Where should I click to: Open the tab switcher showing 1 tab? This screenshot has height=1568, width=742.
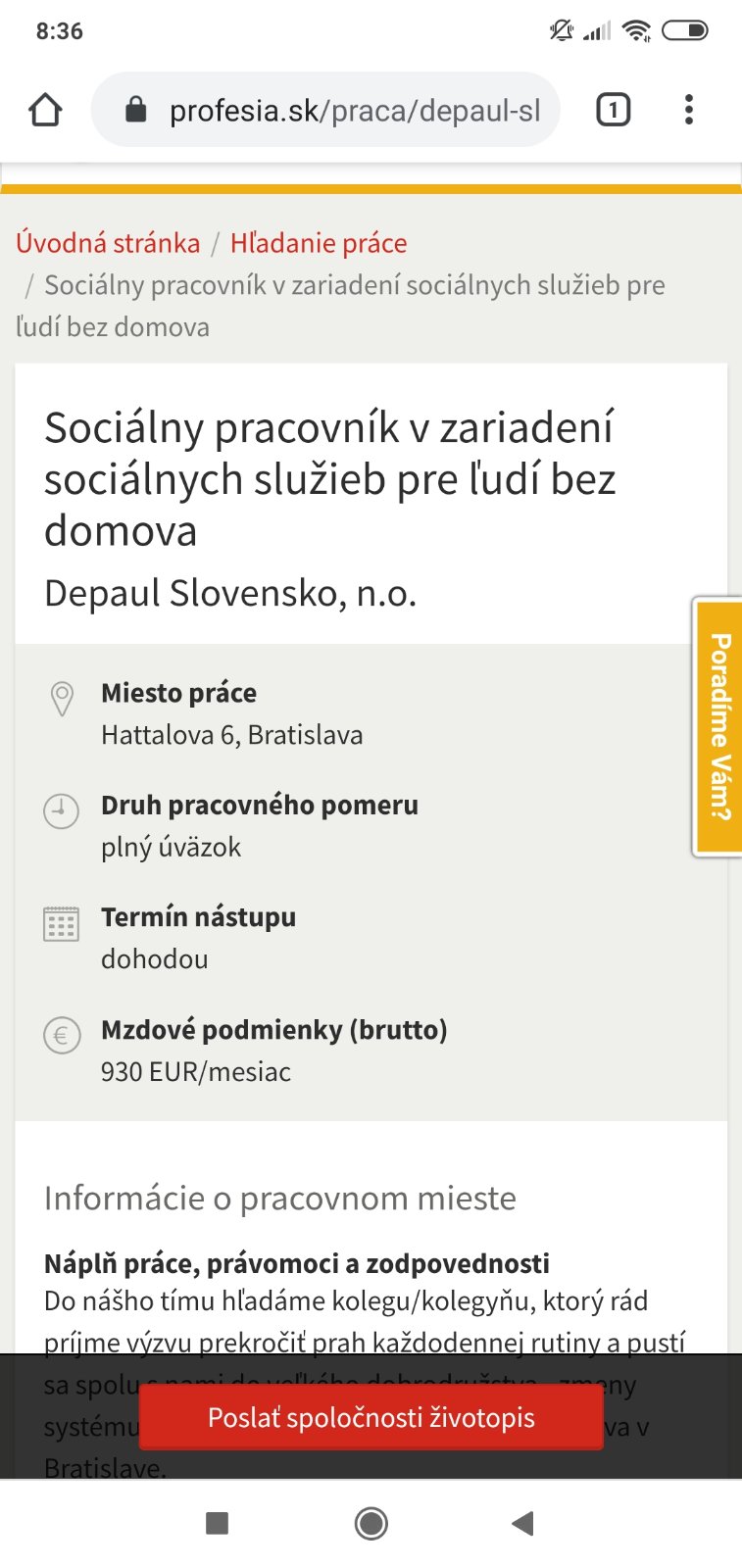(613, 110)
